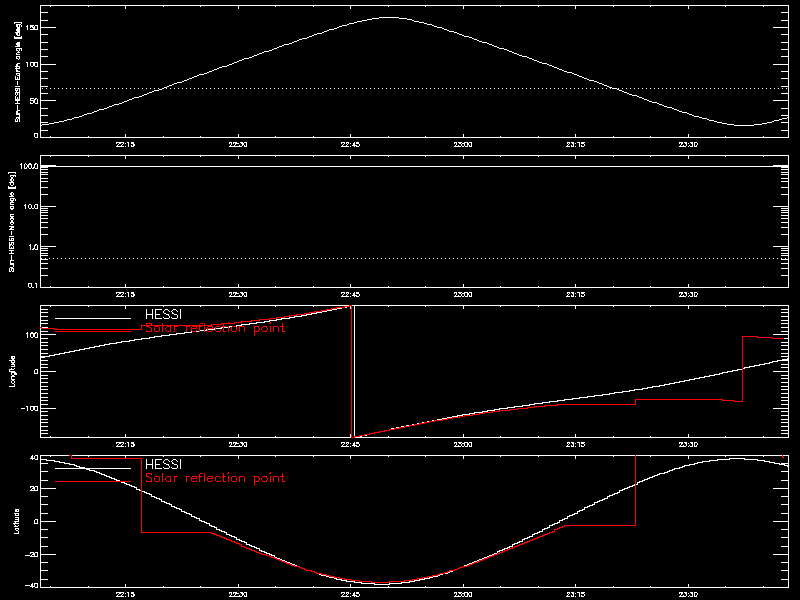Click "22:30" time label under Latitude plot
This screenshot has width=800, height=600.
pyautogui.click(x=238, y=595)
